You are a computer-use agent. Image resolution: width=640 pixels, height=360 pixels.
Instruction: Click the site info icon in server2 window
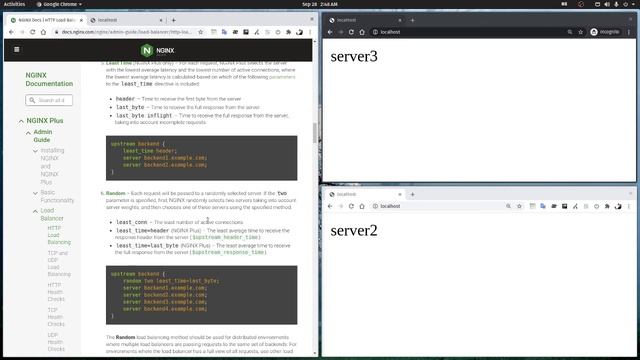[x=375, y=206]
